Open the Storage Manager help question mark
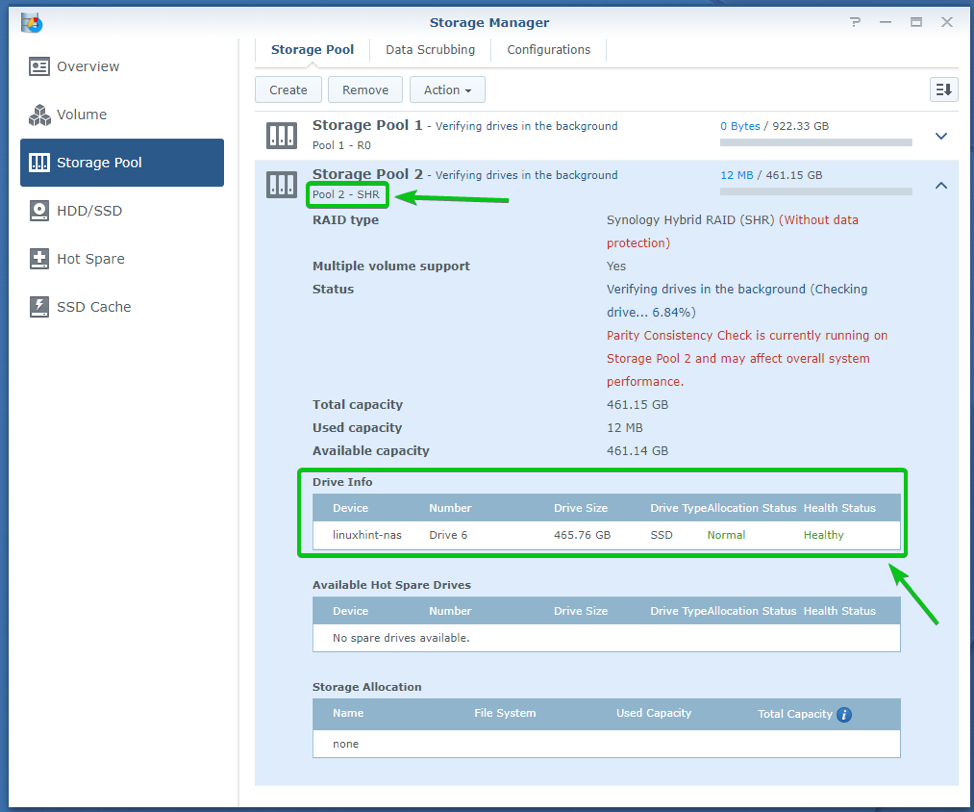 [855, 22]
